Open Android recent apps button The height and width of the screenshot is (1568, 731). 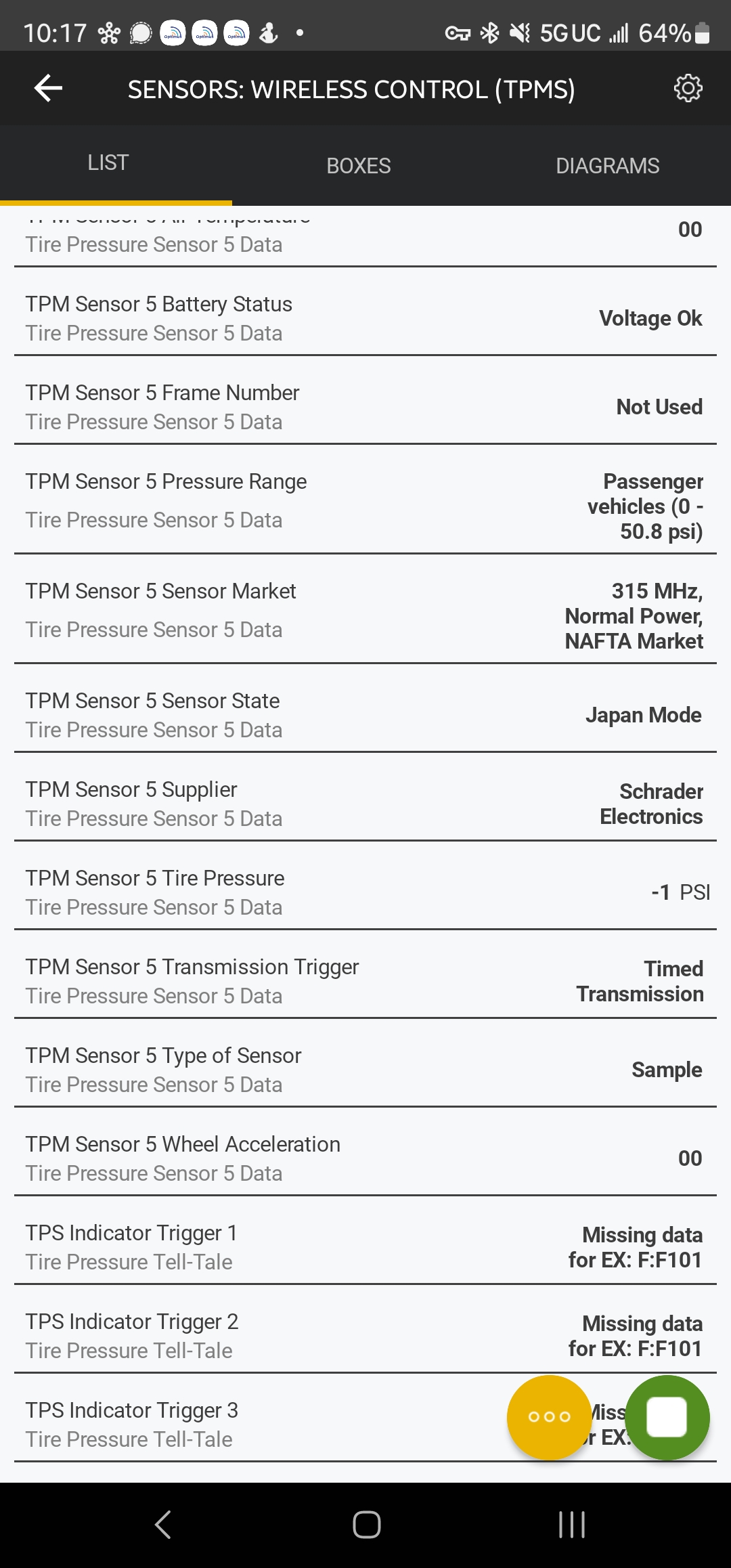coord(571,1525)
